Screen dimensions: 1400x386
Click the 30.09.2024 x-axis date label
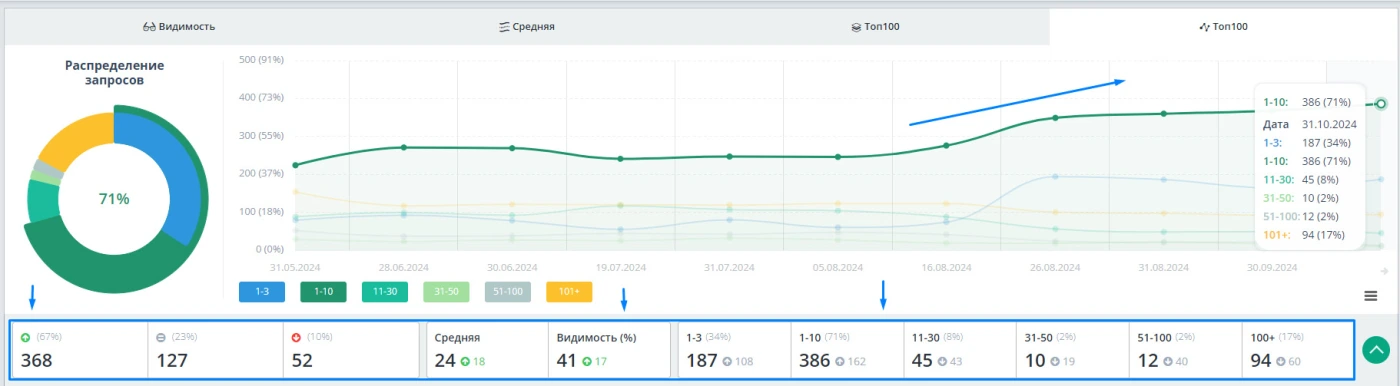point(1272,267)
